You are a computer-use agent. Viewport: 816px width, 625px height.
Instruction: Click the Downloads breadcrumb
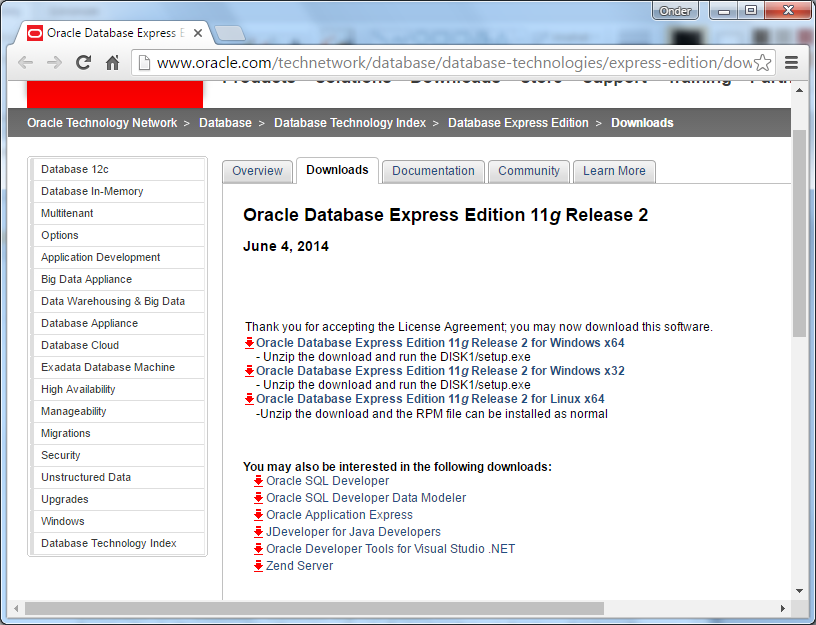tap(642, 123)
